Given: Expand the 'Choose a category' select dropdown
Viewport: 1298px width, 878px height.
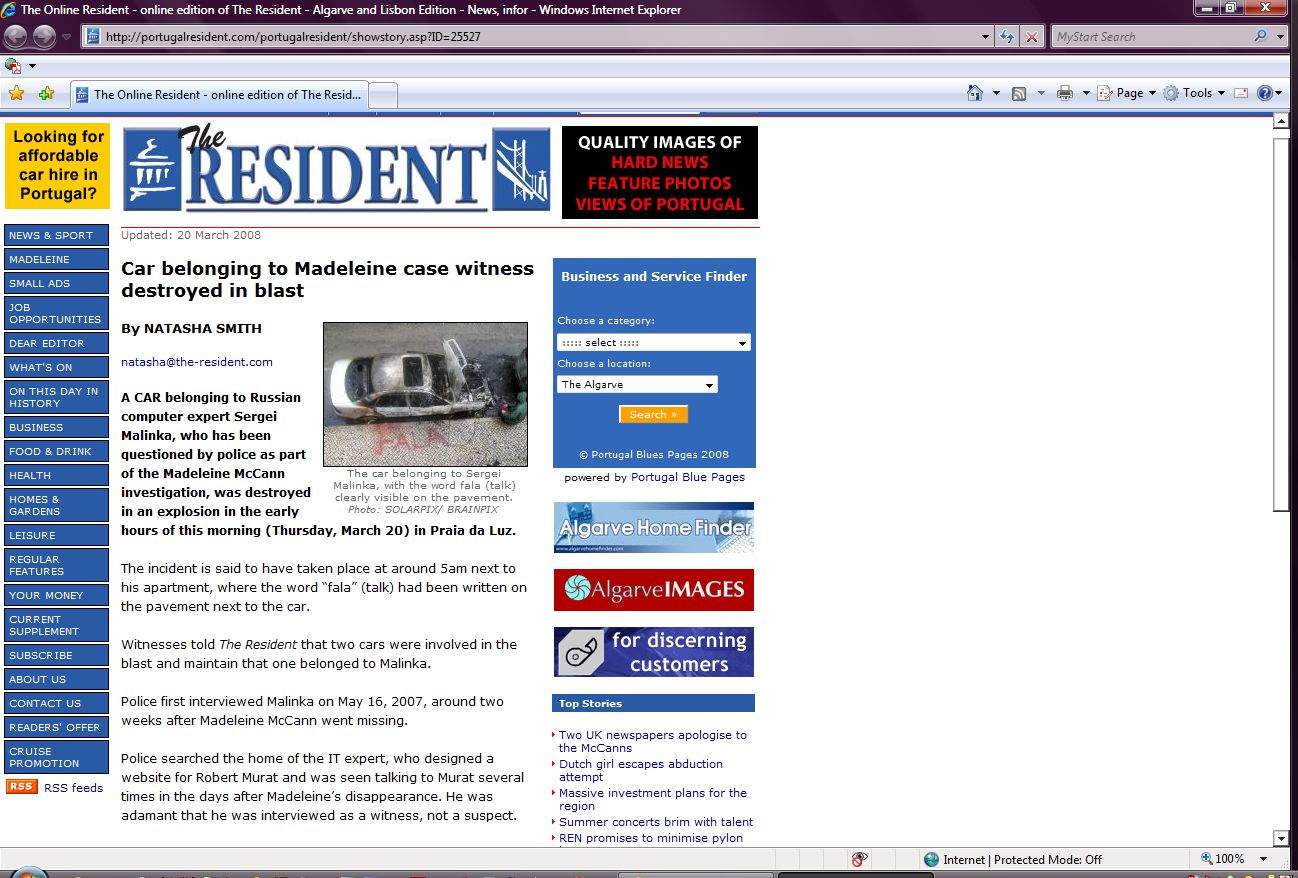Looking at the screenshot, I should click(x=654, y=342).
